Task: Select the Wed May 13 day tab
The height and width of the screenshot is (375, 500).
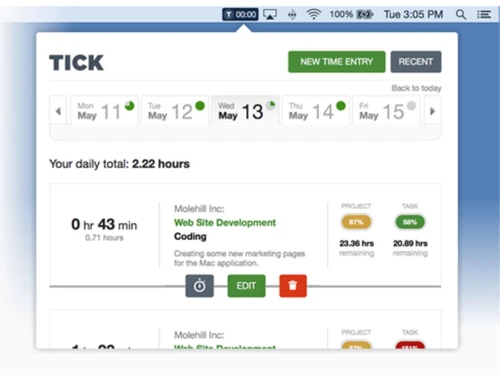Action: coord(246,110)
